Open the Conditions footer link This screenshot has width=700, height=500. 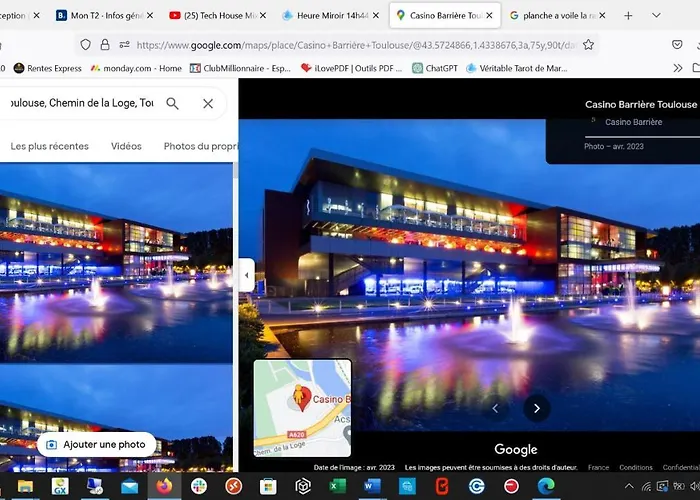tap(636, 467)
